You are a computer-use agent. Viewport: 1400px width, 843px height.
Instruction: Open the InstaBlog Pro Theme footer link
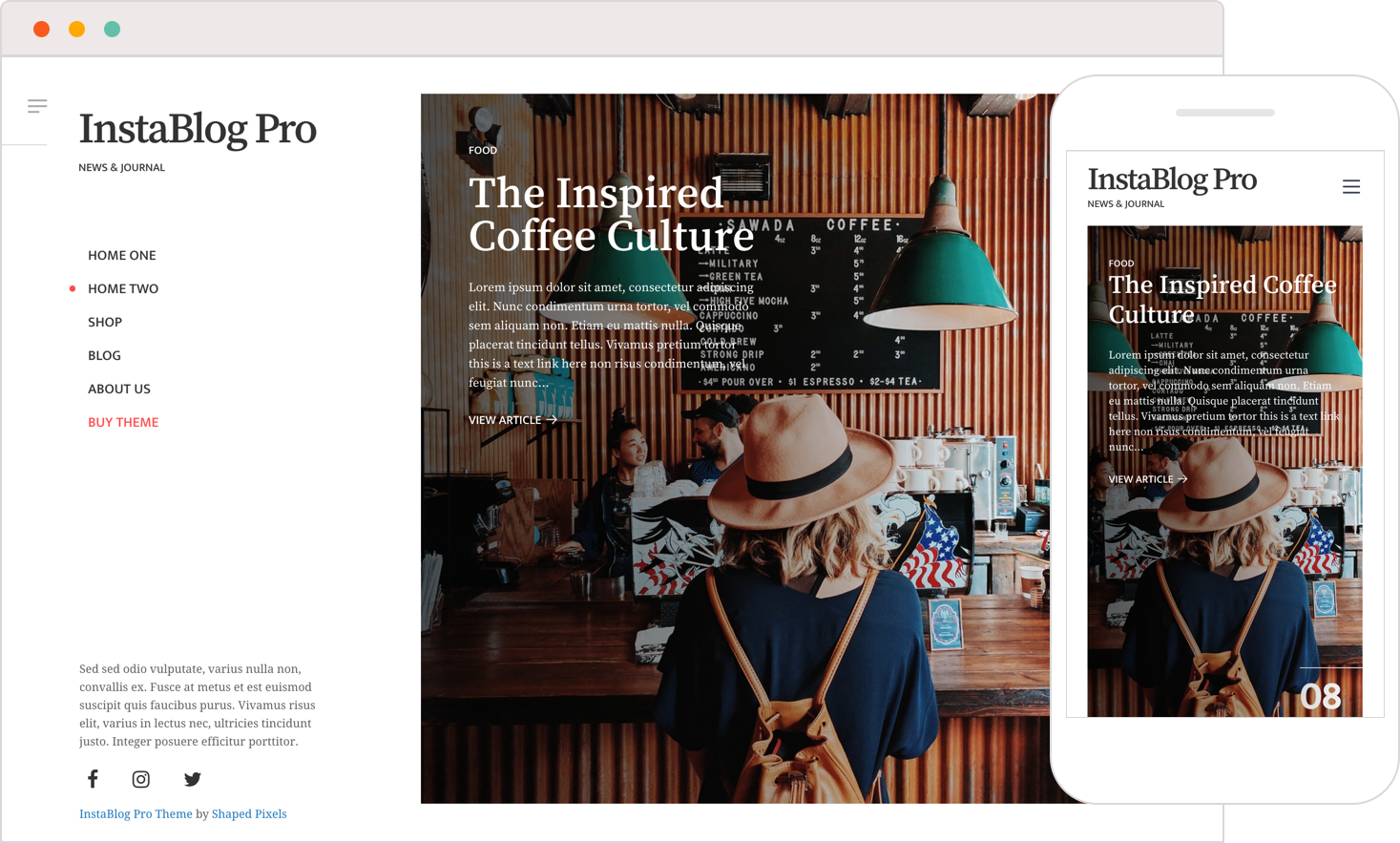click(136, 814)
